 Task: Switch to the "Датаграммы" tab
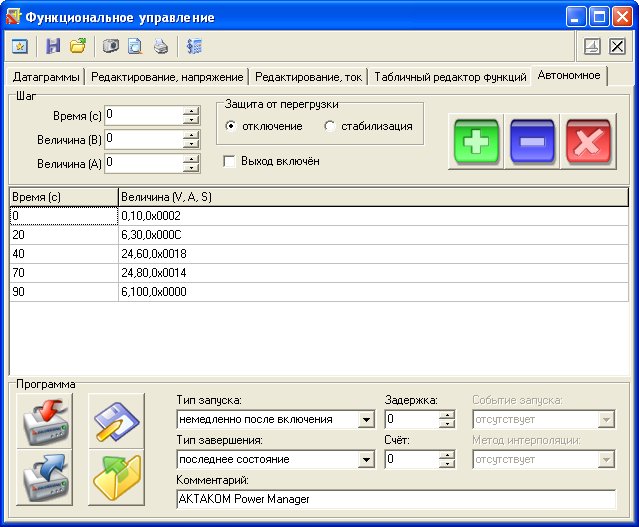tap(47, 76)
